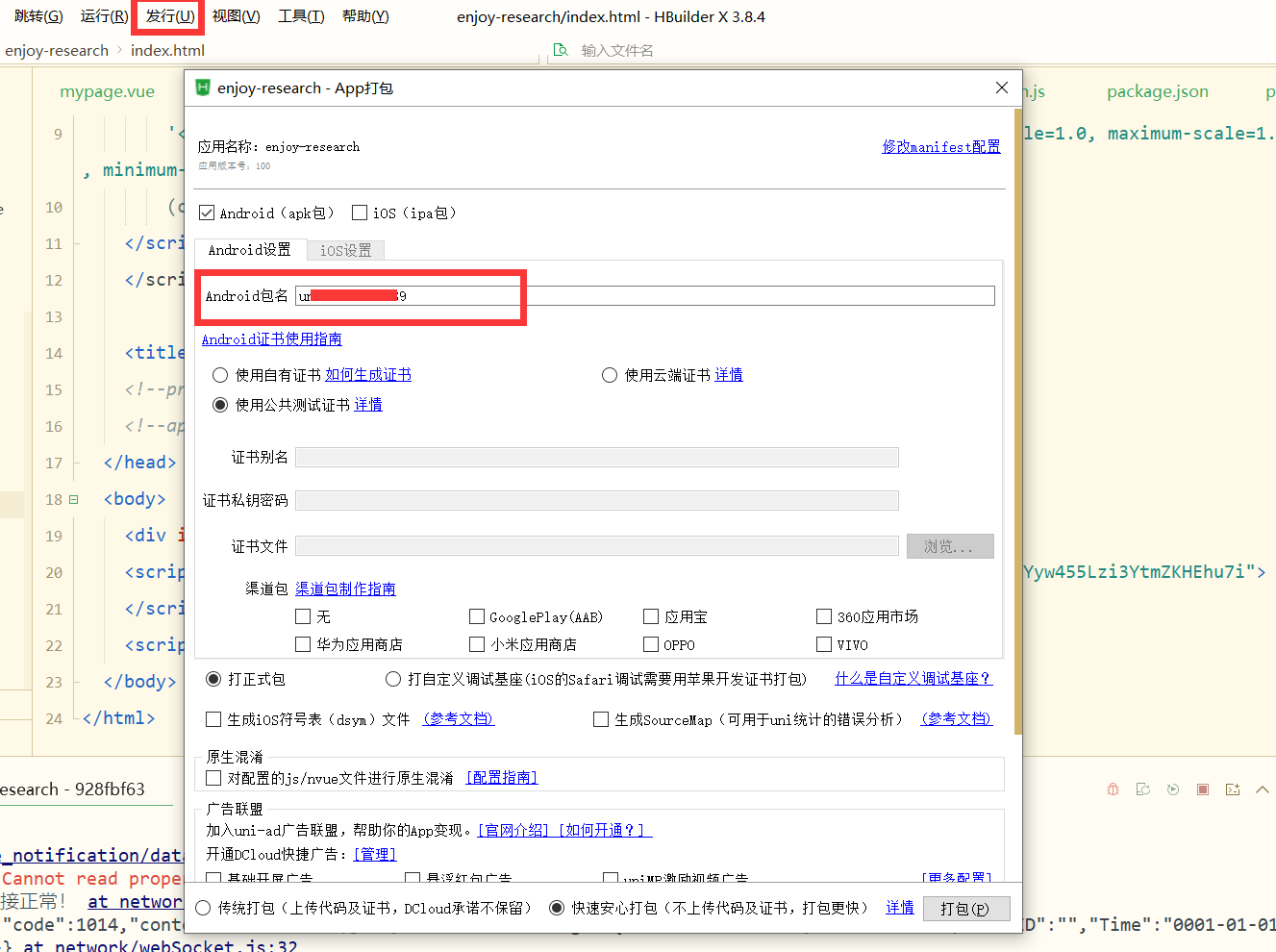
Task: Open the 发行(U) menu
Action: [170, 16]
